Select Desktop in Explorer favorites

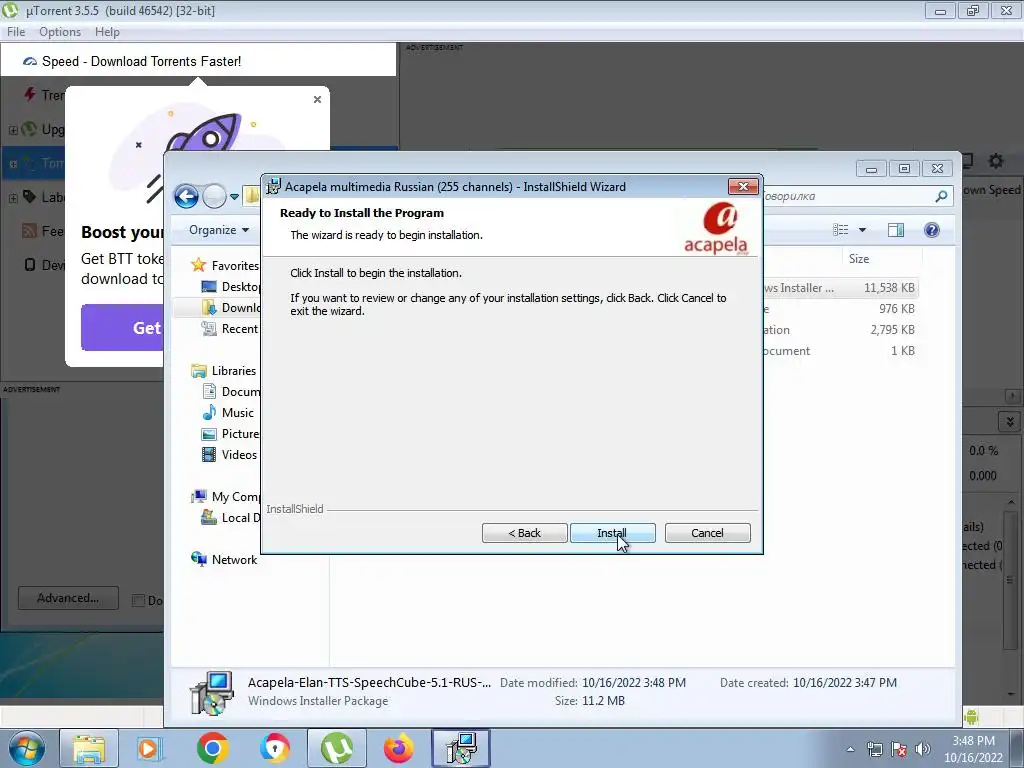pyautogui.click(x=231, y=287)
